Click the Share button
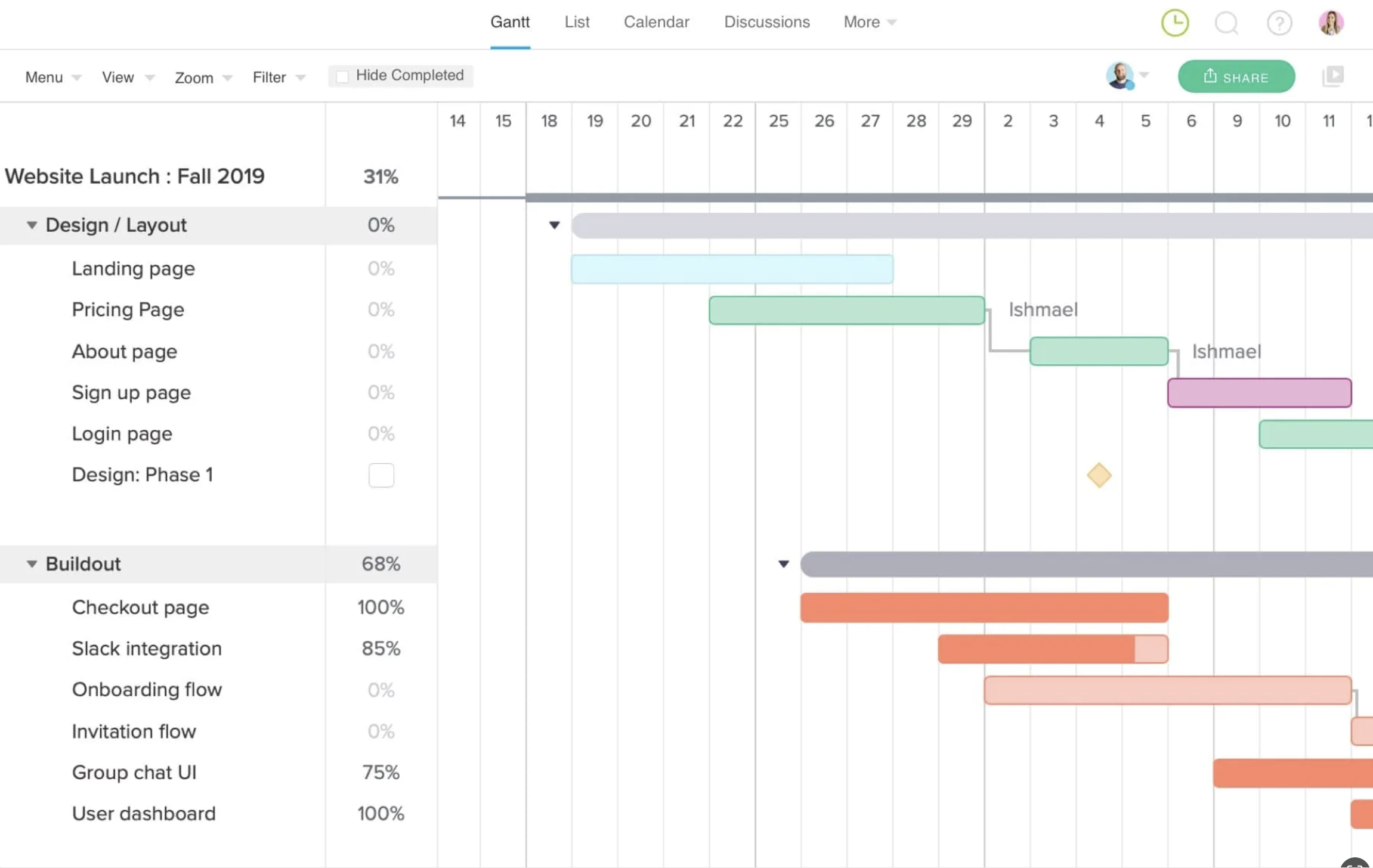This screenshot has width=1373, height=868. click(1236, 76)
